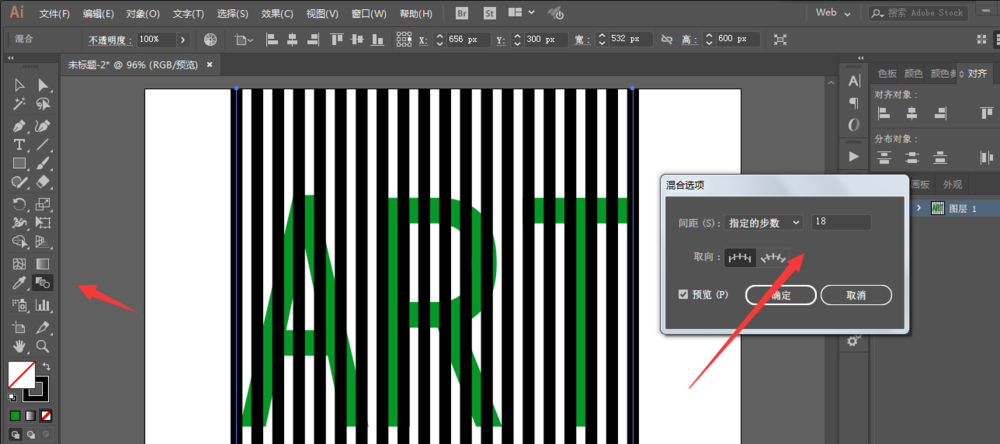The height and width of the screenshot is (444, 1000).
Task: Open the File menu
Action: coord(54,13)
